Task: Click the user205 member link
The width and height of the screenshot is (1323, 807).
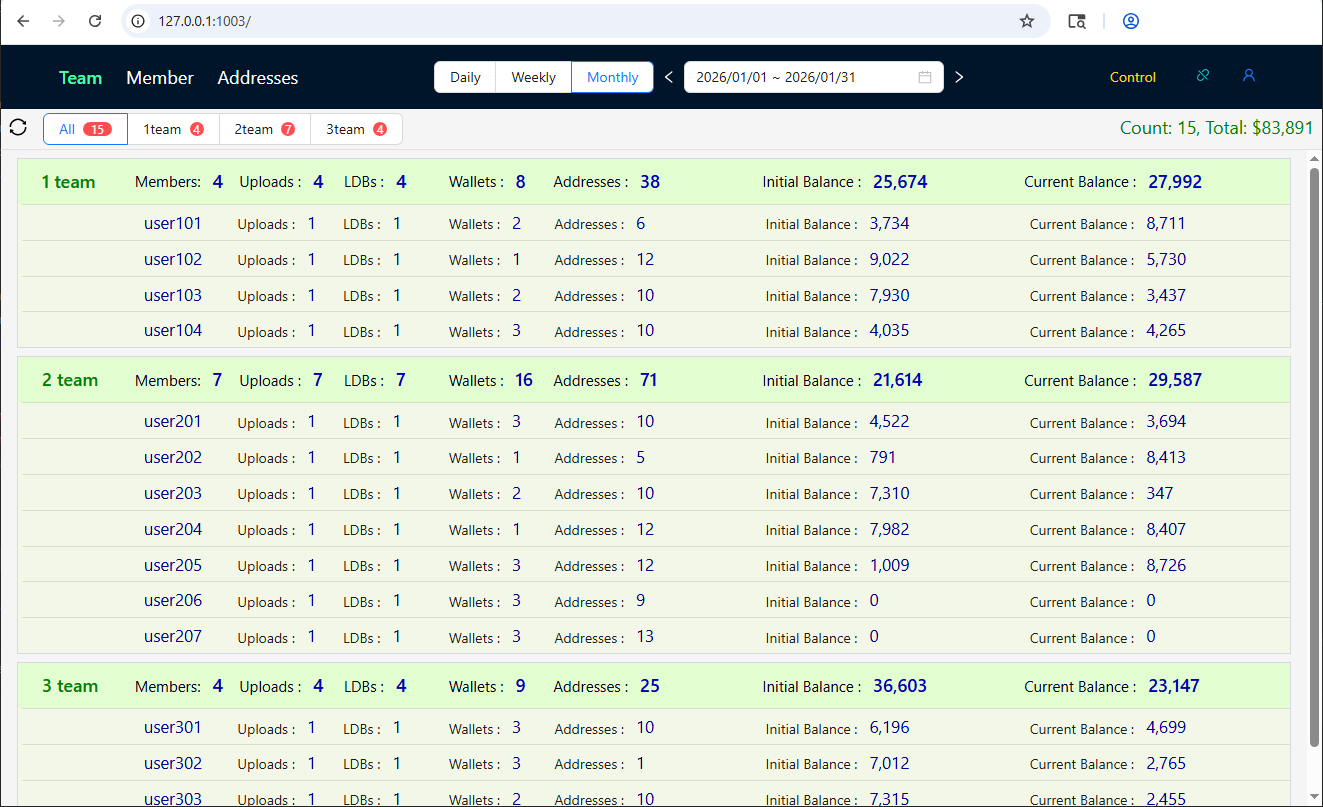Action: tap(172, 565)
